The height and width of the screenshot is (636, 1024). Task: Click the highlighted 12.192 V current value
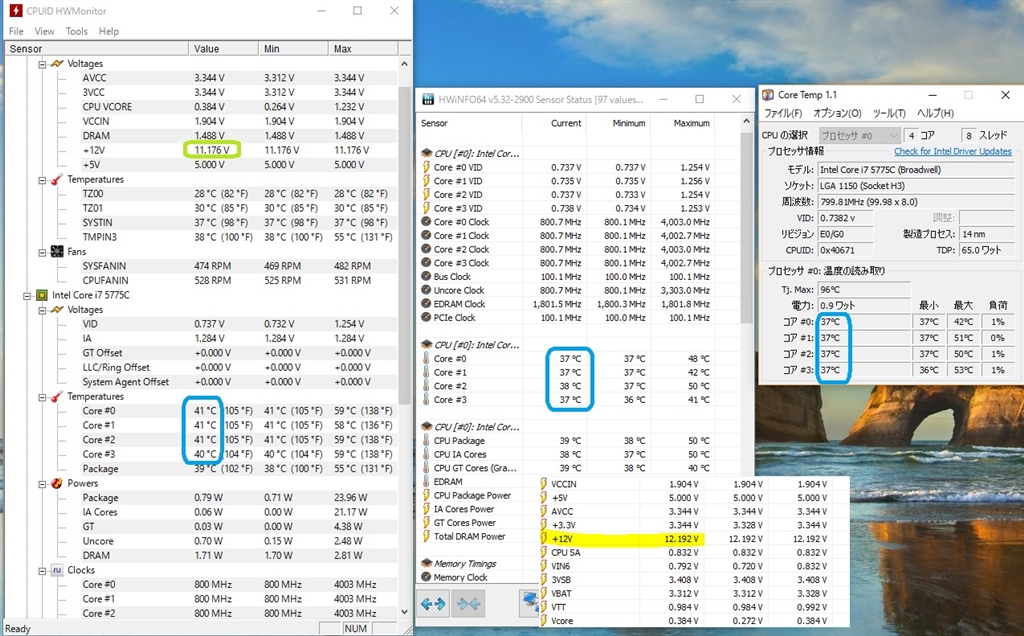pyautogui.click(x=681, y=539)
